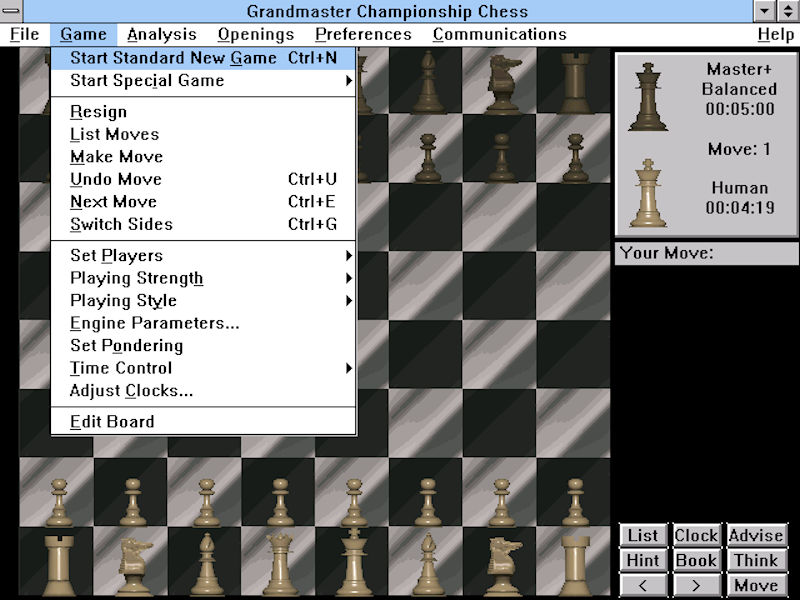Open Adjust Clocks dialog
This screenshot has width=800, height=600.
[x=203, y=390]
